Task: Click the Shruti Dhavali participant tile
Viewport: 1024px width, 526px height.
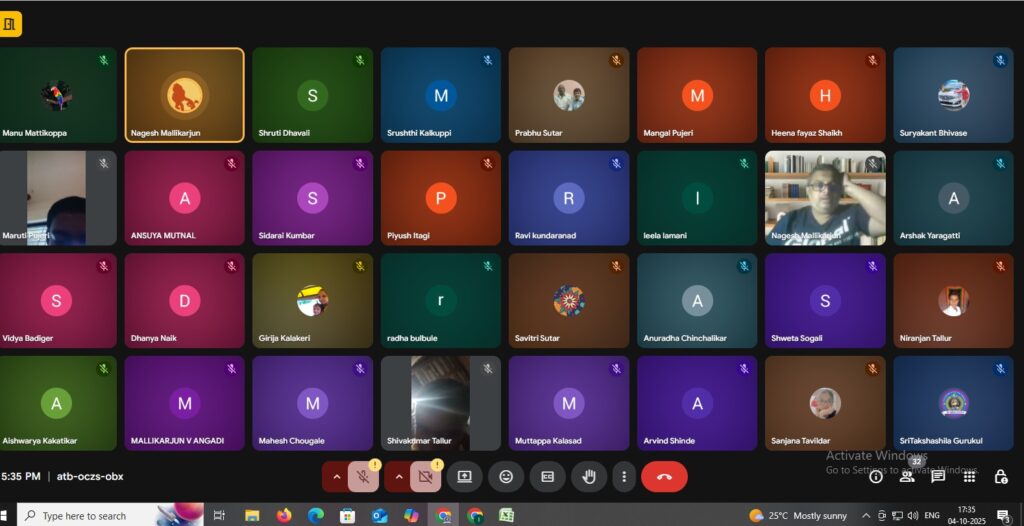Action: point(312,95)
